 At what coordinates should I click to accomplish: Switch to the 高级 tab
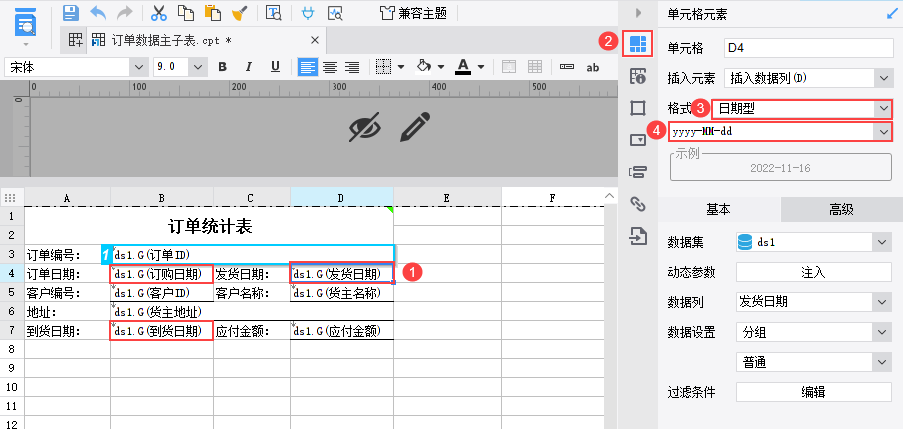pyautogui.click(x=841, y=210)
